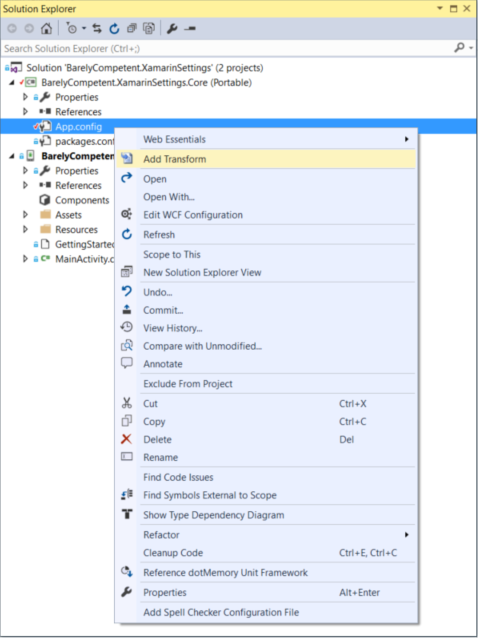The width and height of the screenshot is (478, 638).
Task: Choose Scope to This
Action: click(x=266, y=255)
